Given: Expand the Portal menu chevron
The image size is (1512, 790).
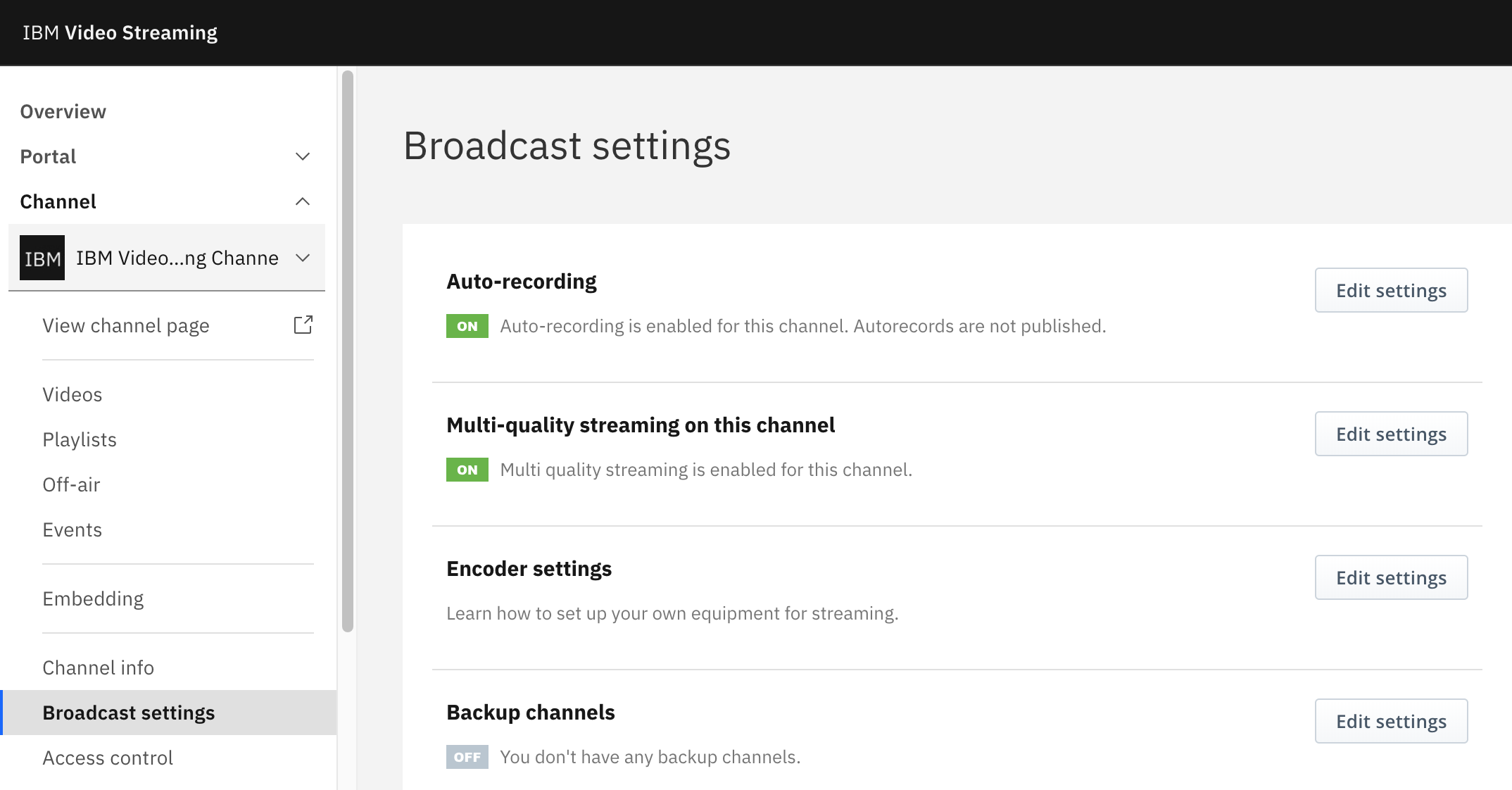Looking at the screenshot, I should (x=303, y=156).
